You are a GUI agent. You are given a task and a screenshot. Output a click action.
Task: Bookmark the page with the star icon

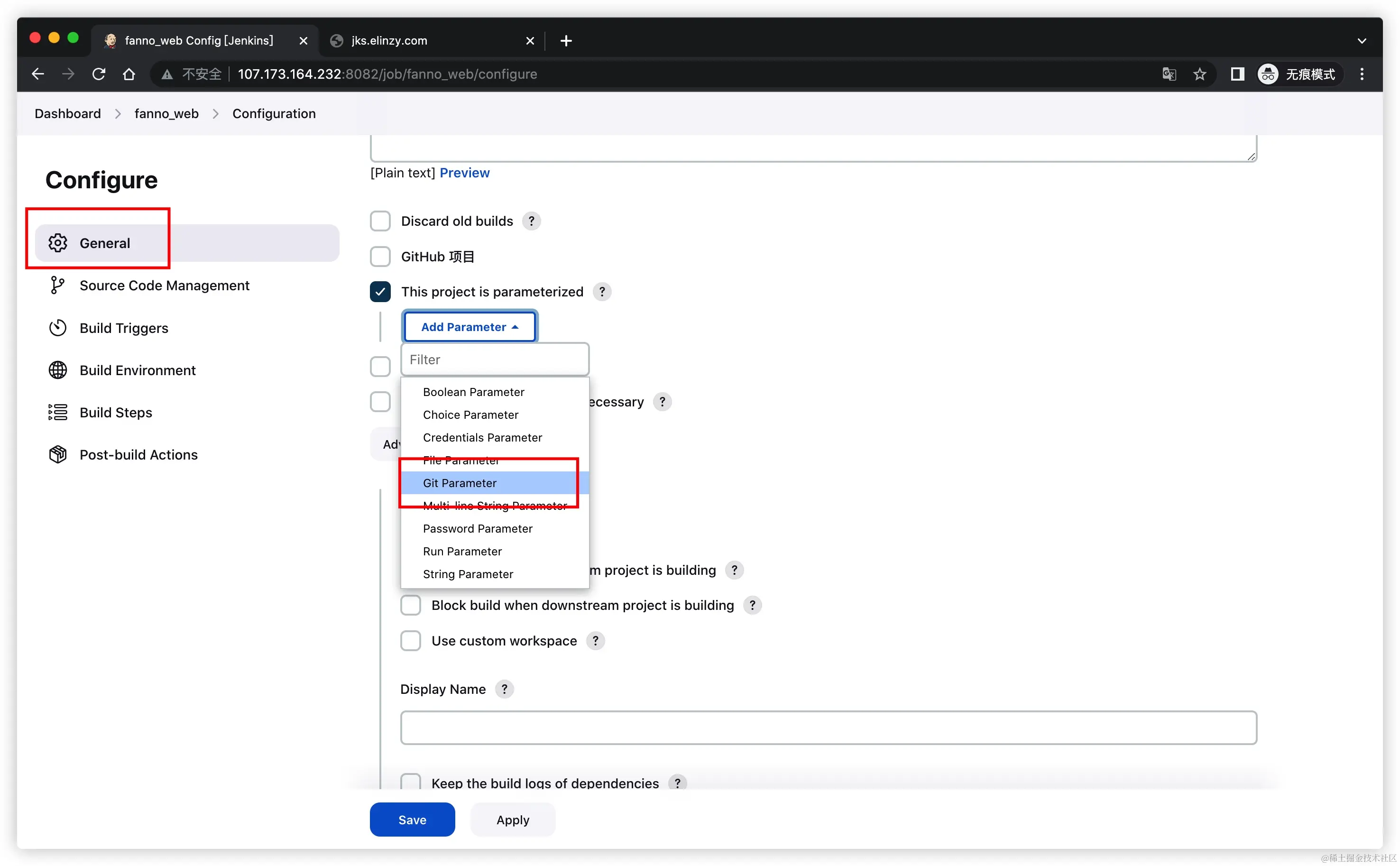(x=1199, y=74)
